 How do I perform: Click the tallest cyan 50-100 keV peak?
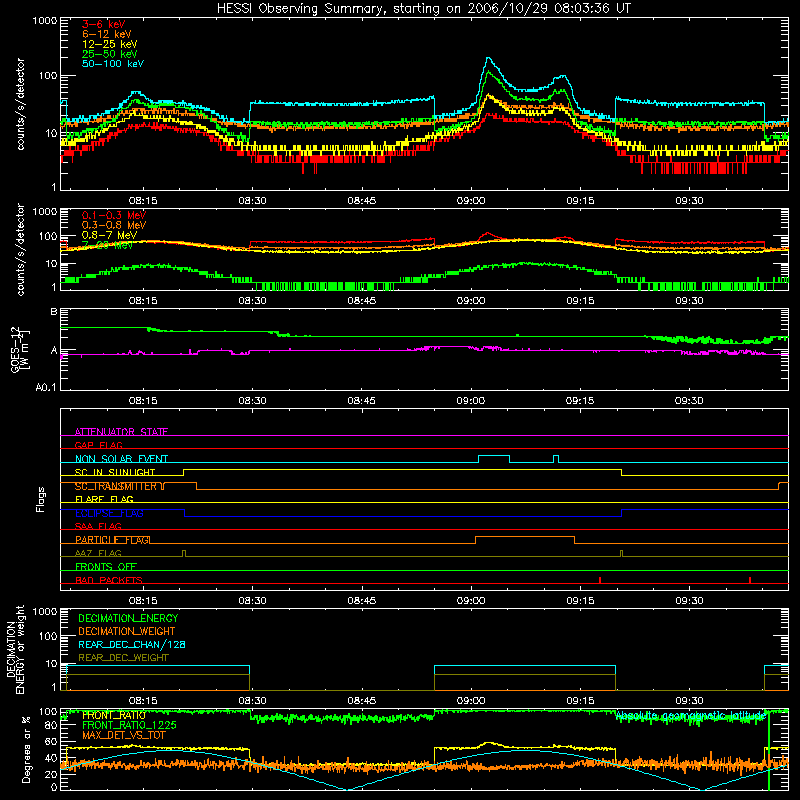click(x=488, y=59)
